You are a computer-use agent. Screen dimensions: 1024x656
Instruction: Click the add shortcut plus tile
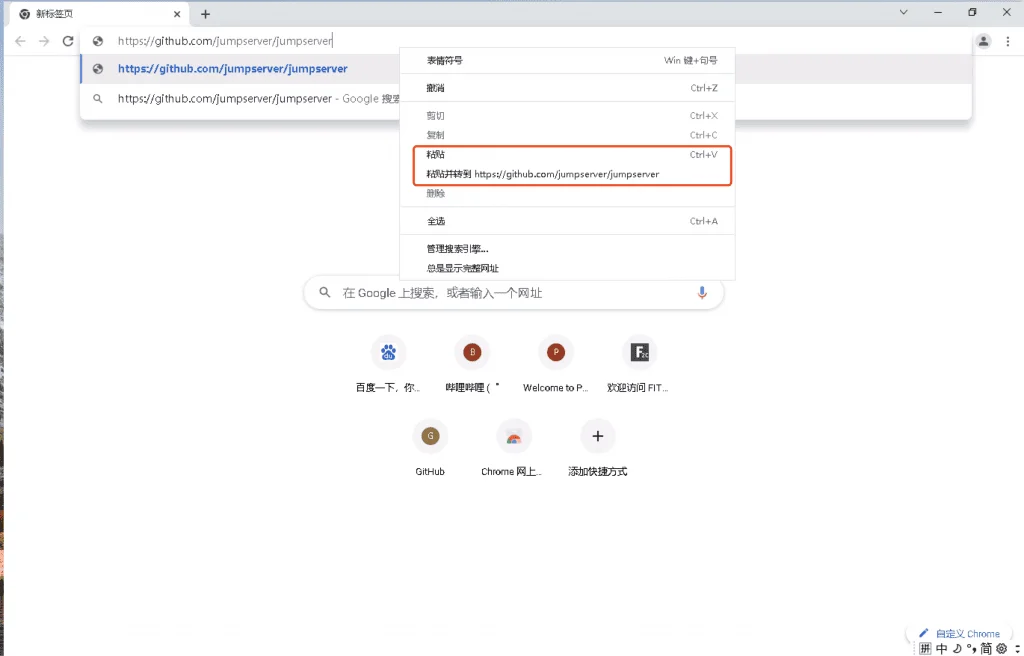tap(598, 448)
